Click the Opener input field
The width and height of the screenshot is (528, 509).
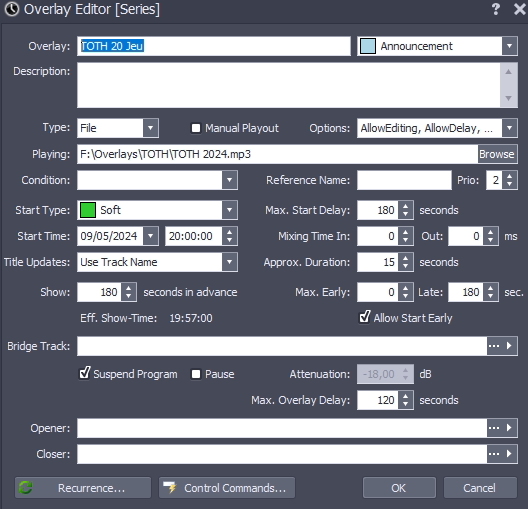(x=282, y=428)
